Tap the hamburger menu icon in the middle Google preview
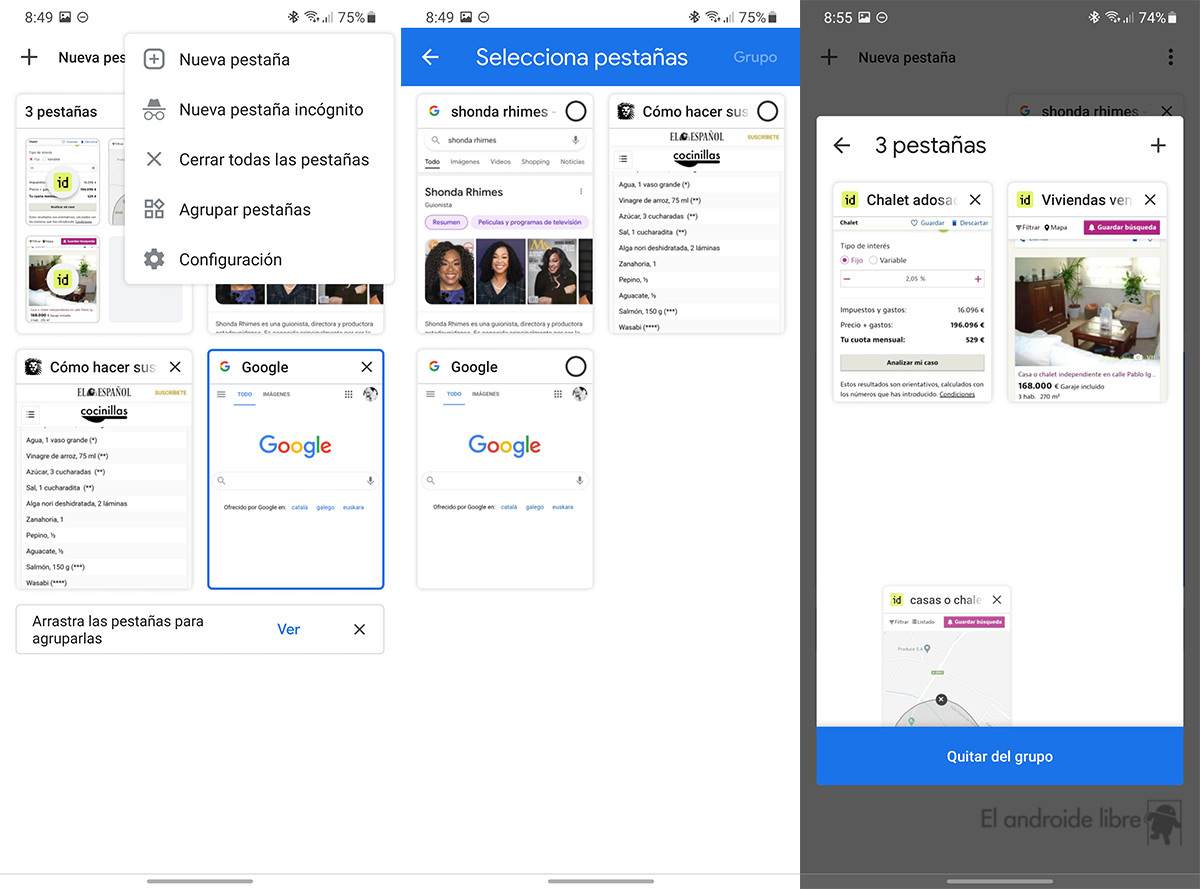The height and width of the screenshot is (889, 1200). point(430,394)
